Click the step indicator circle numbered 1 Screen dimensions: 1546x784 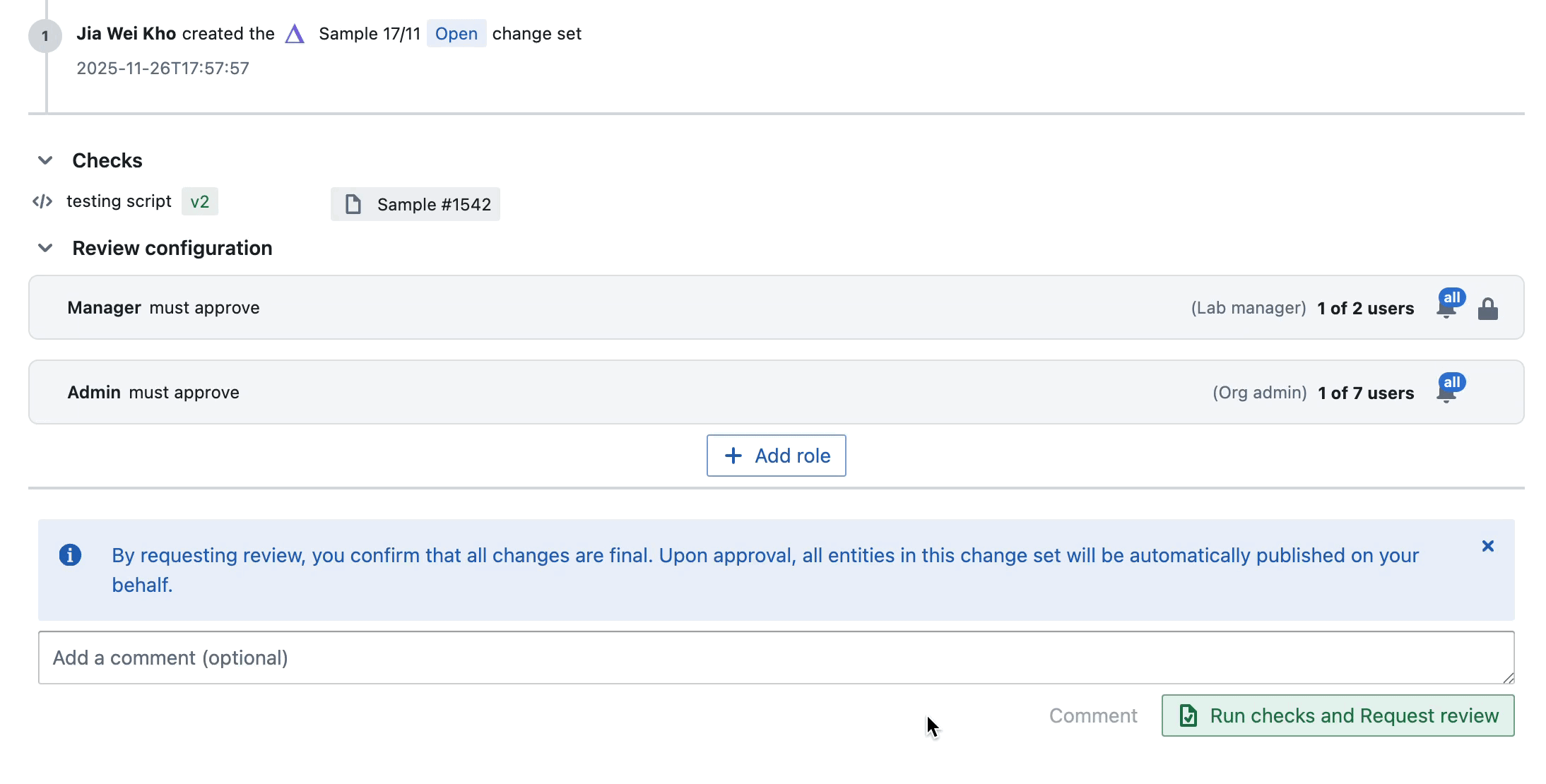(x=45, y=37)
